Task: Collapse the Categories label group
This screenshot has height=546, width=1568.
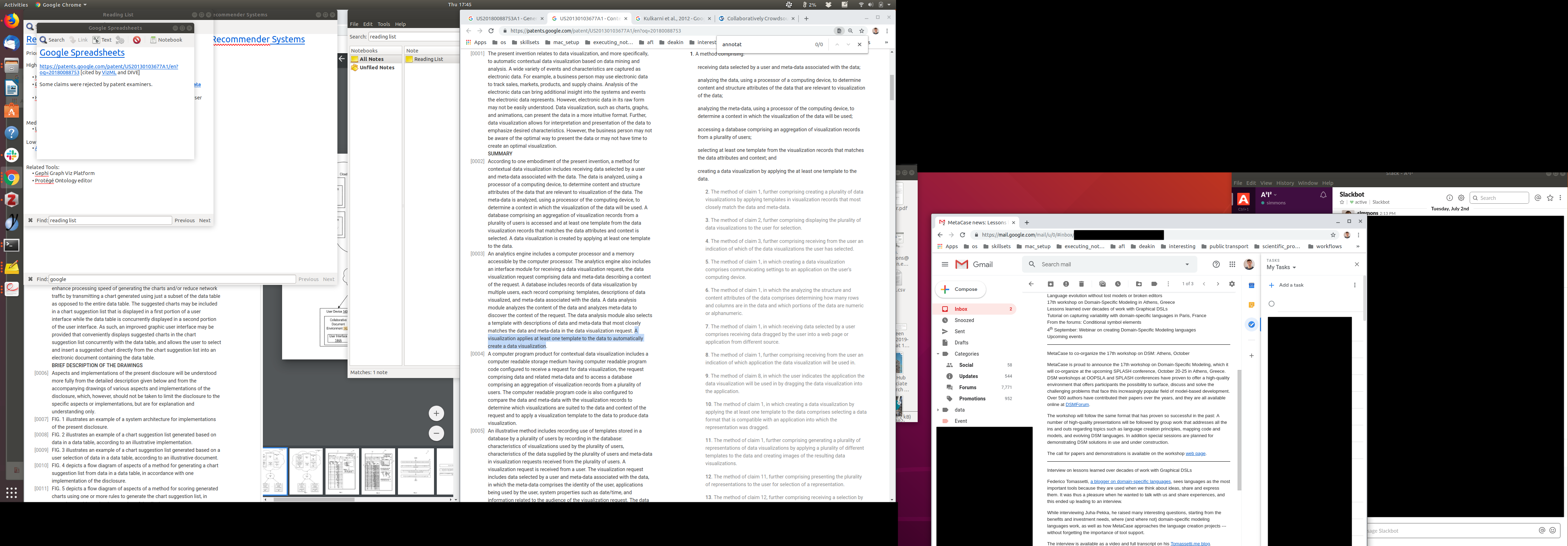Action: point(938,353)
